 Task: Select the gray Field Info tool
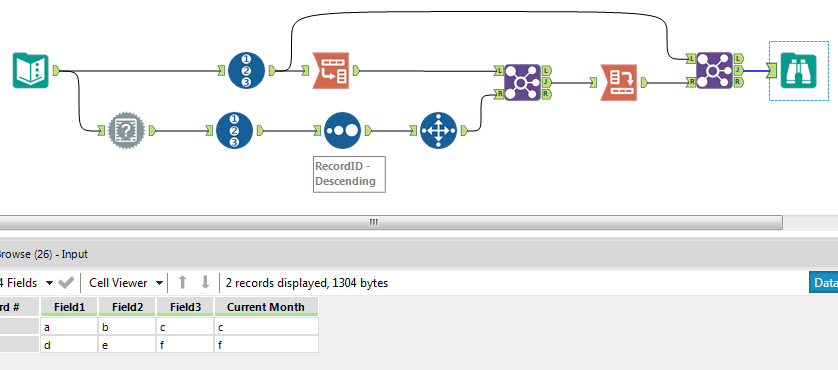tap(126, 130)
